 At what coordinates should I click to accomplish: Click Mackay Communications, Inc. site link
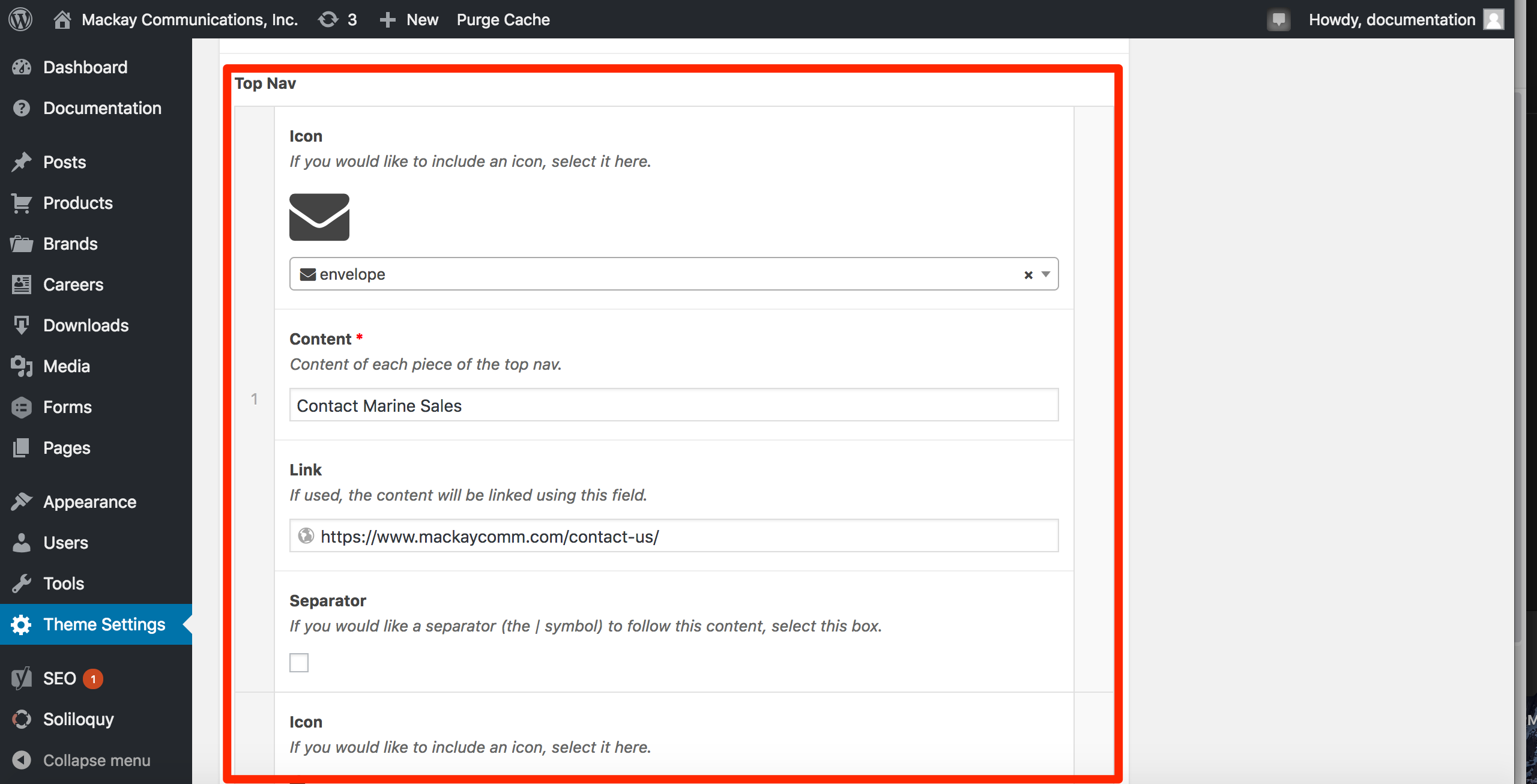coord(190,20)
